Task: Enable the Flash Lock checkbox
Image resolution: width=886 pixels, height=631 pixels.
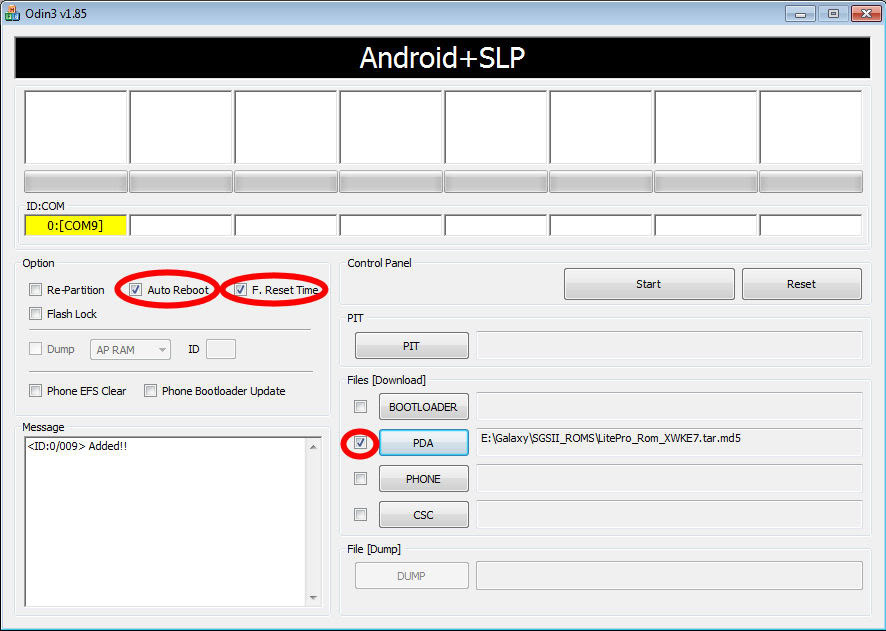Action: [36, 314]
